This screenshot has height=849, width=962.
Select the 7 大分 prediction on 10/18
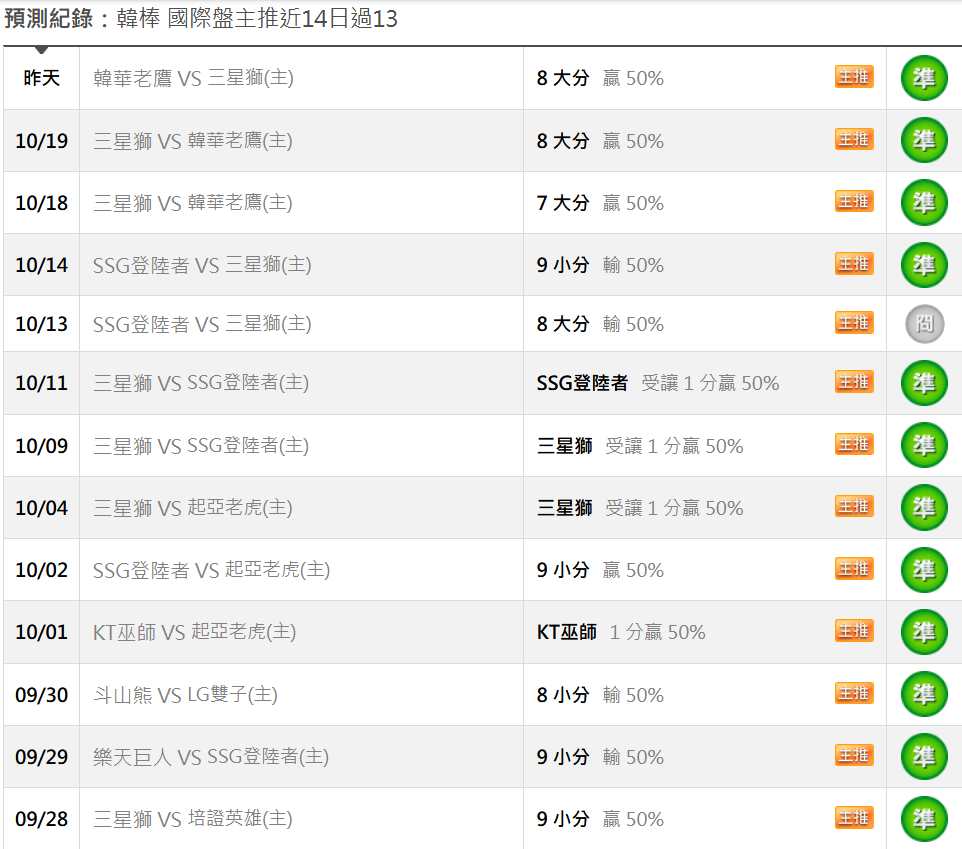[x=563, y=203]
